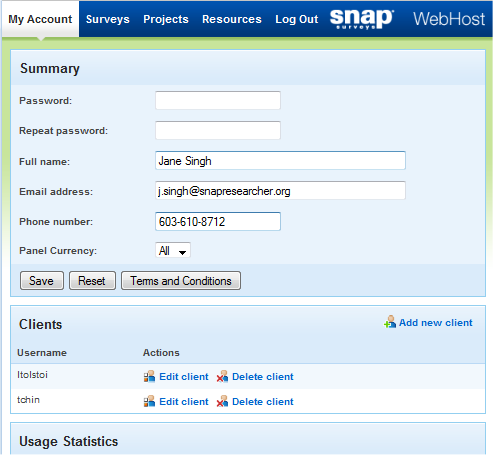Click the Repeat password field
This screenshot has width=493, height=455.
[218, 130]
